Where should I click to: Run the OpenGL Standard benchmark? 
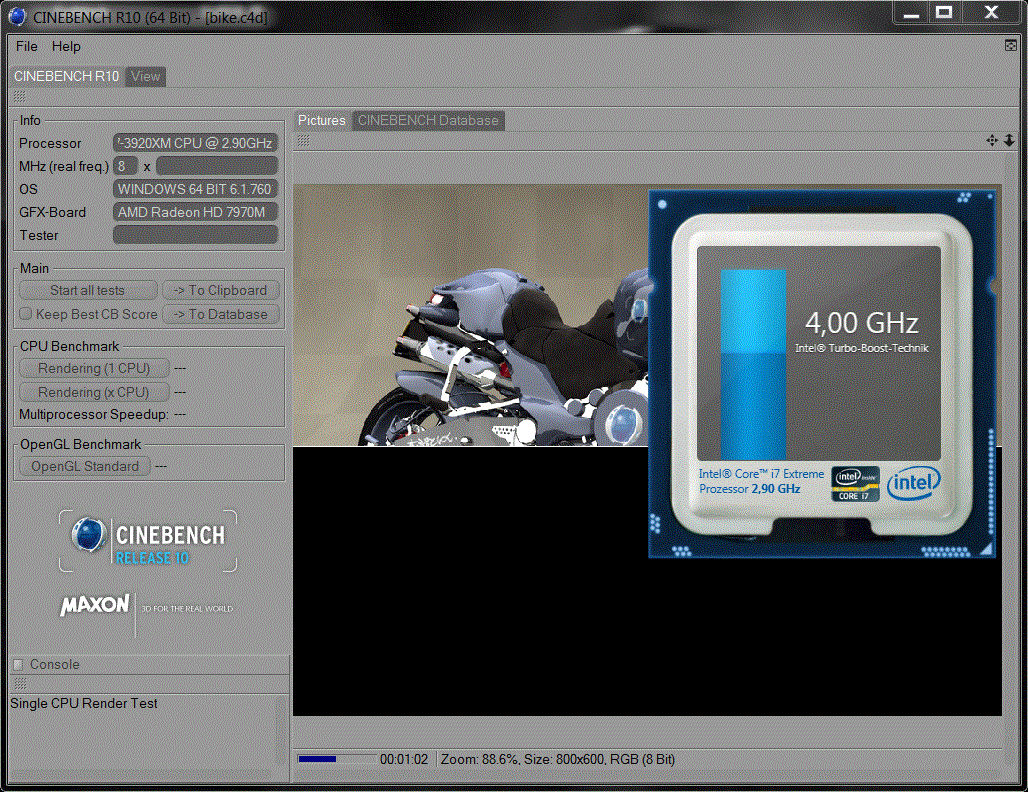coord(85,466)
